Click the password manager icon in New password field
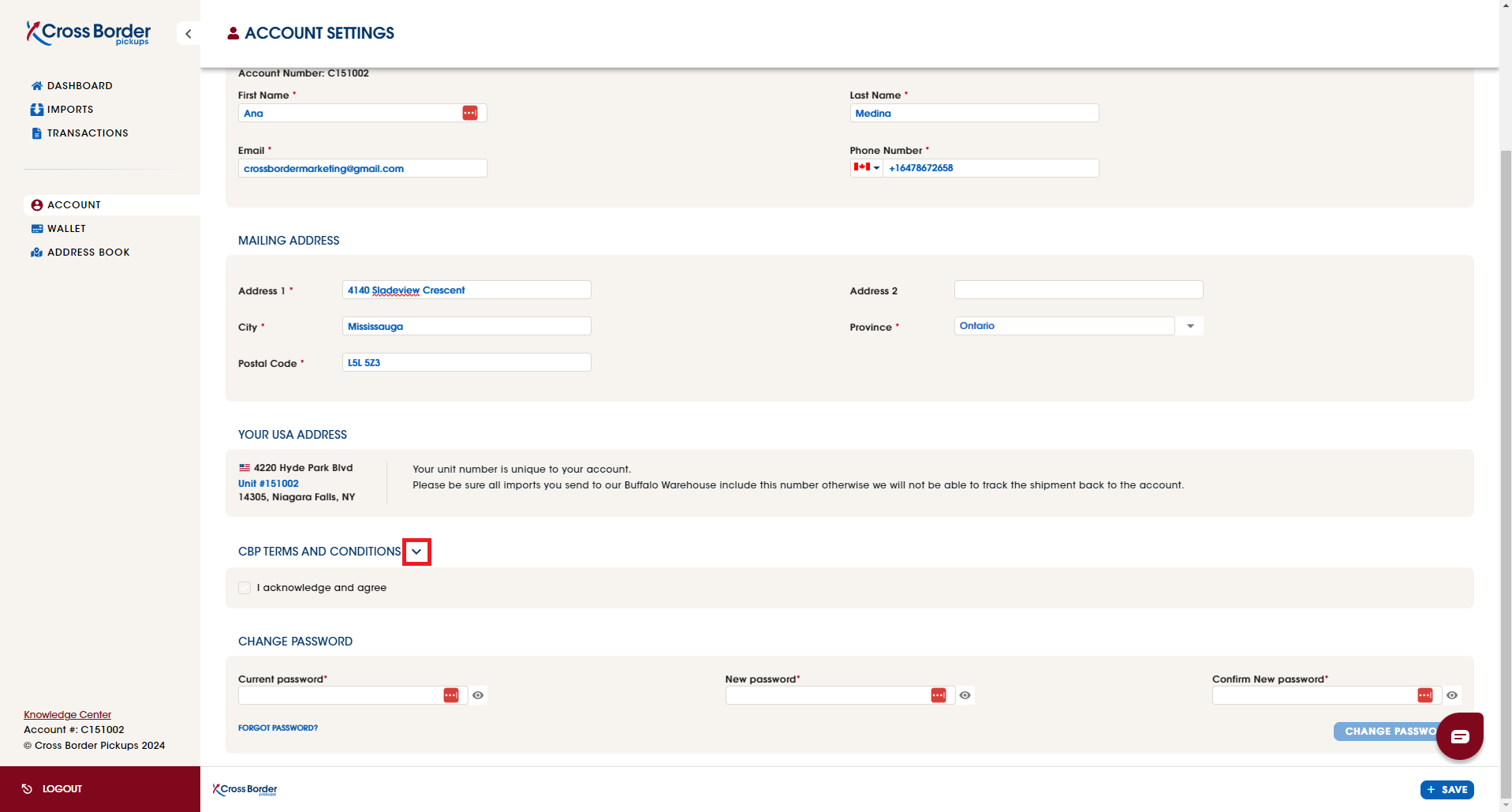Viewport: 1512px width, 812px height. click(939, 695)
